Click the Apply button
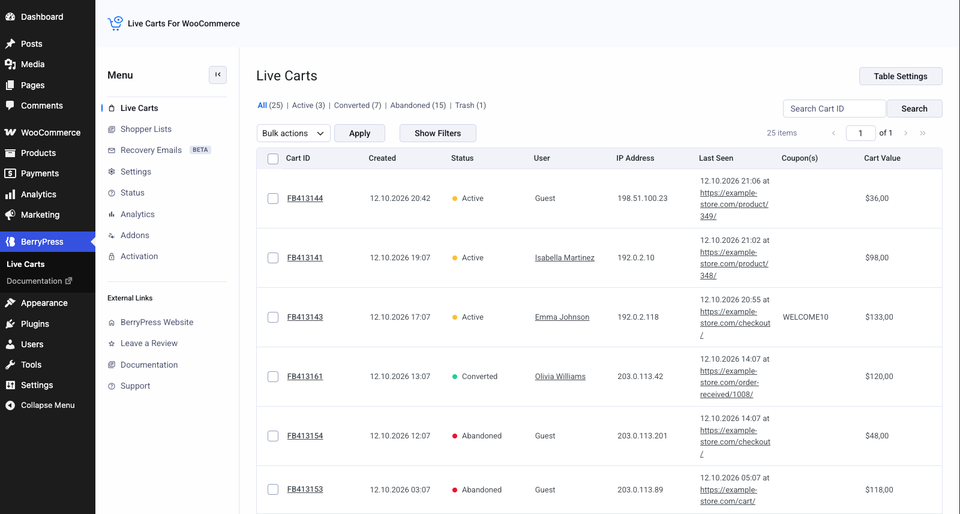 tap(359, 133)
